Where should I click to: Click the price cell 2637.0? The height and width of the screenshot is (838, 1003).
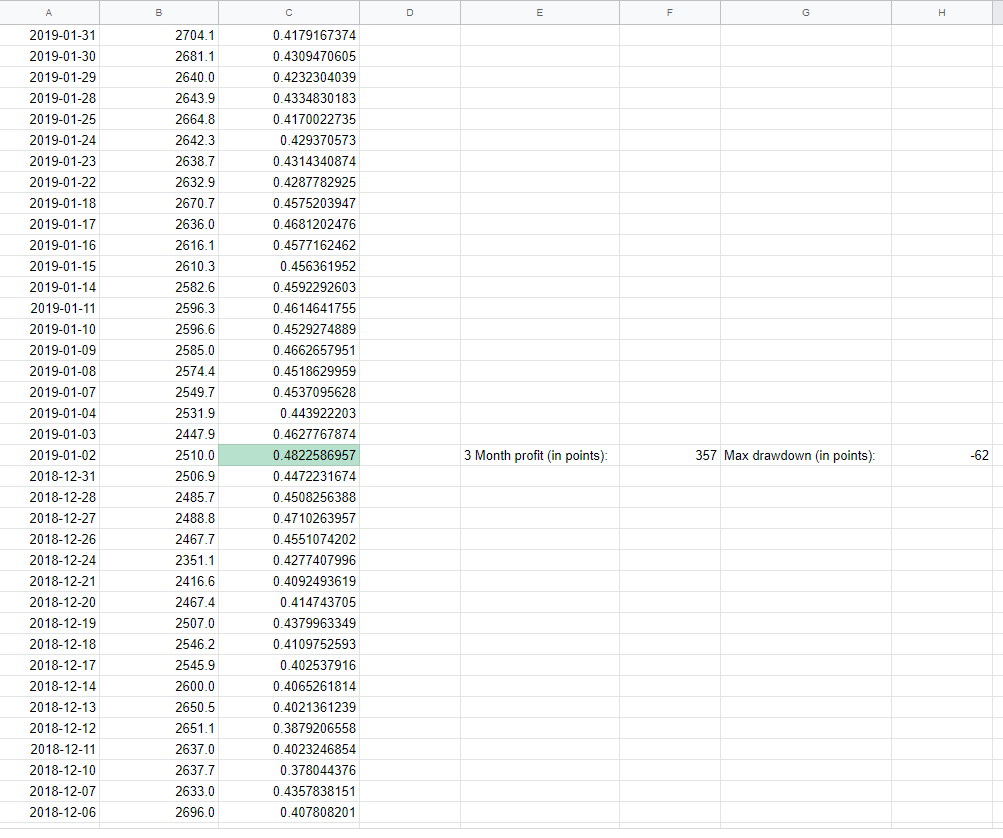point(159,750)
